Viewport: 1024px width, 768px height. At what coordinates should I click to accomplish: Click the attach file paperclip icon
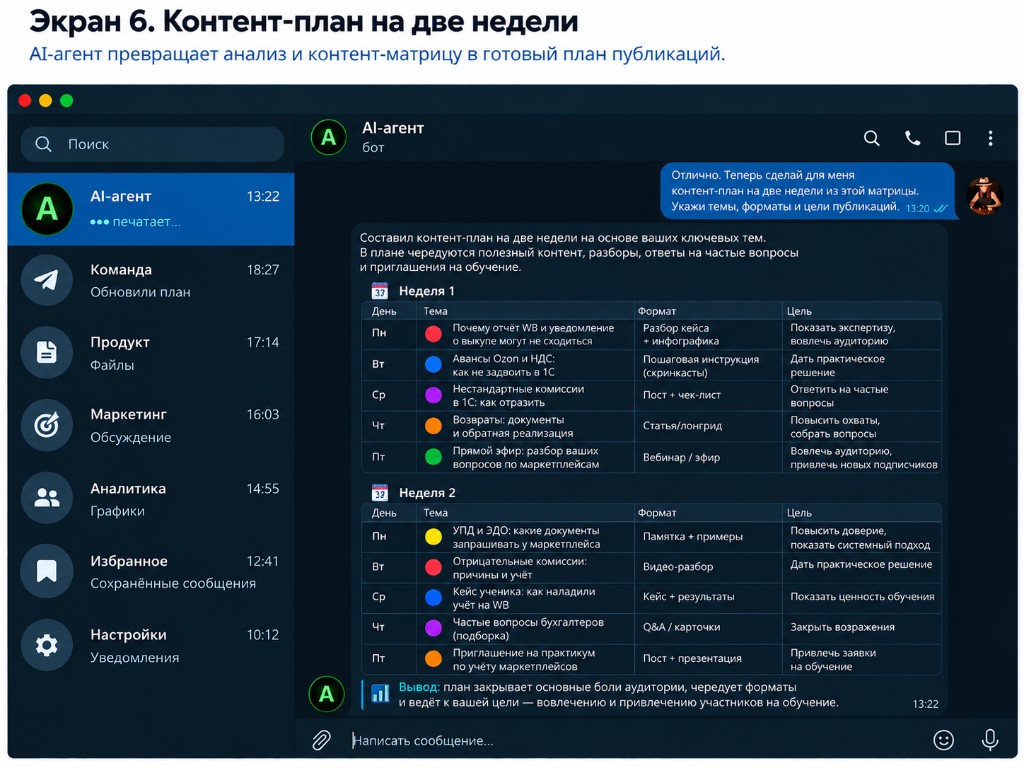click(321, 740)
